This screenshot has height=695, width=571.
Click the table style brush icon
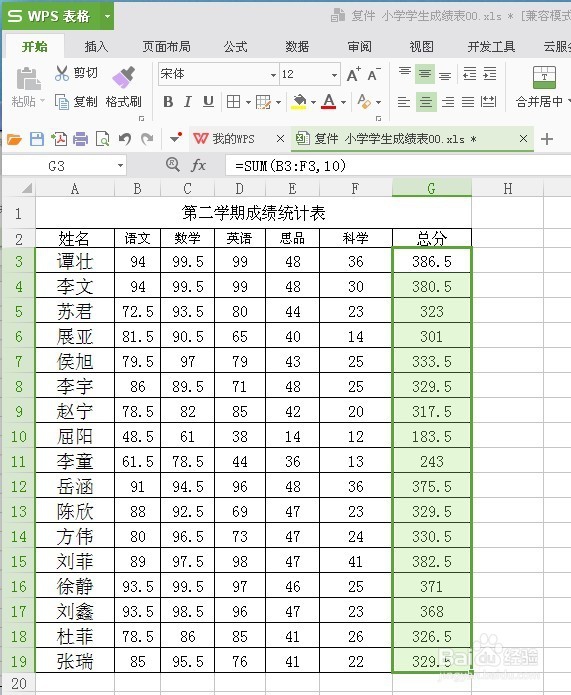tap(263, 102)
